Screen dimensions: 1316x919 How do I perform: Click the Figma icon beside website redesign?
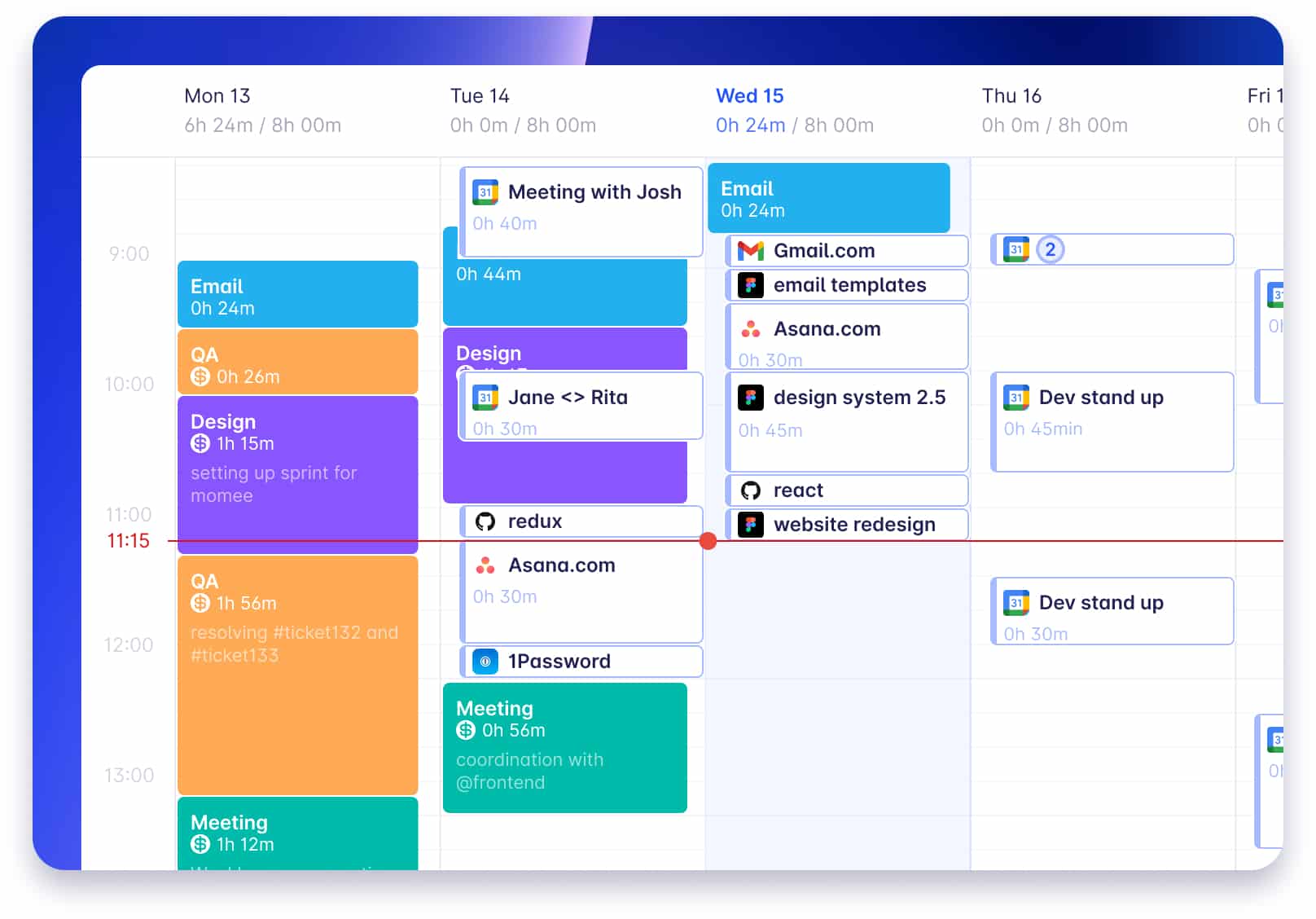pos(750,525)
